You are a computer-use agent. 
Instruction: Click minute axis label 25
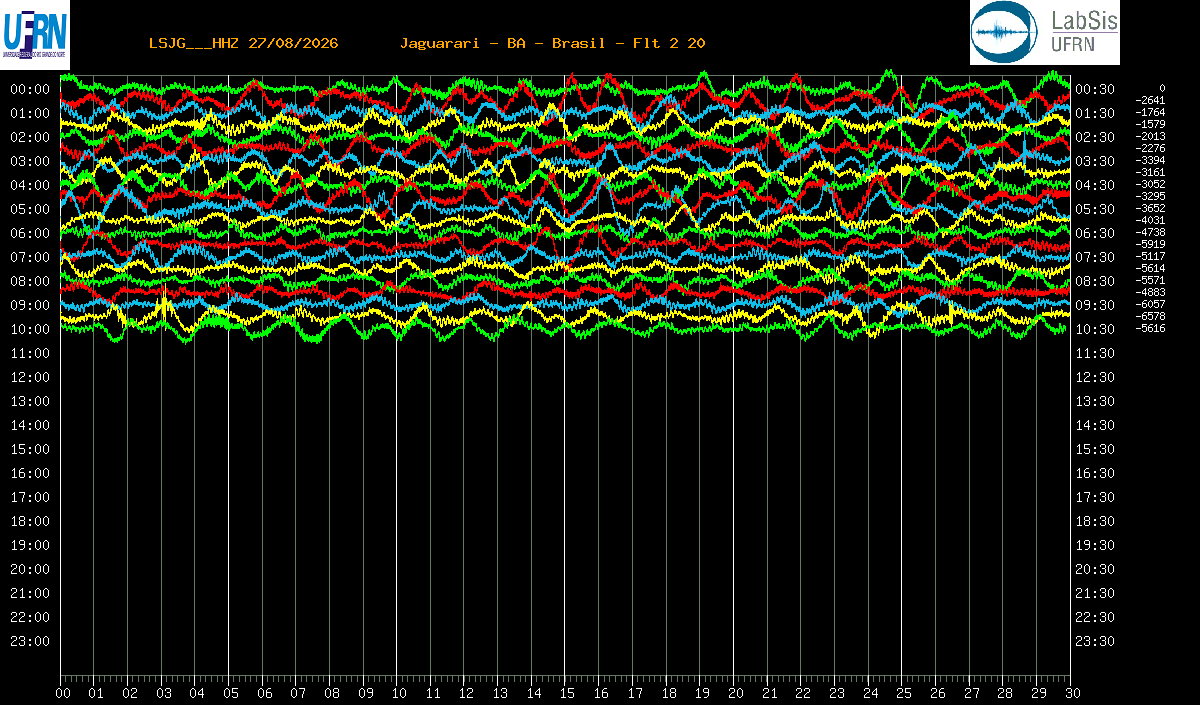(x=903, y=693)
